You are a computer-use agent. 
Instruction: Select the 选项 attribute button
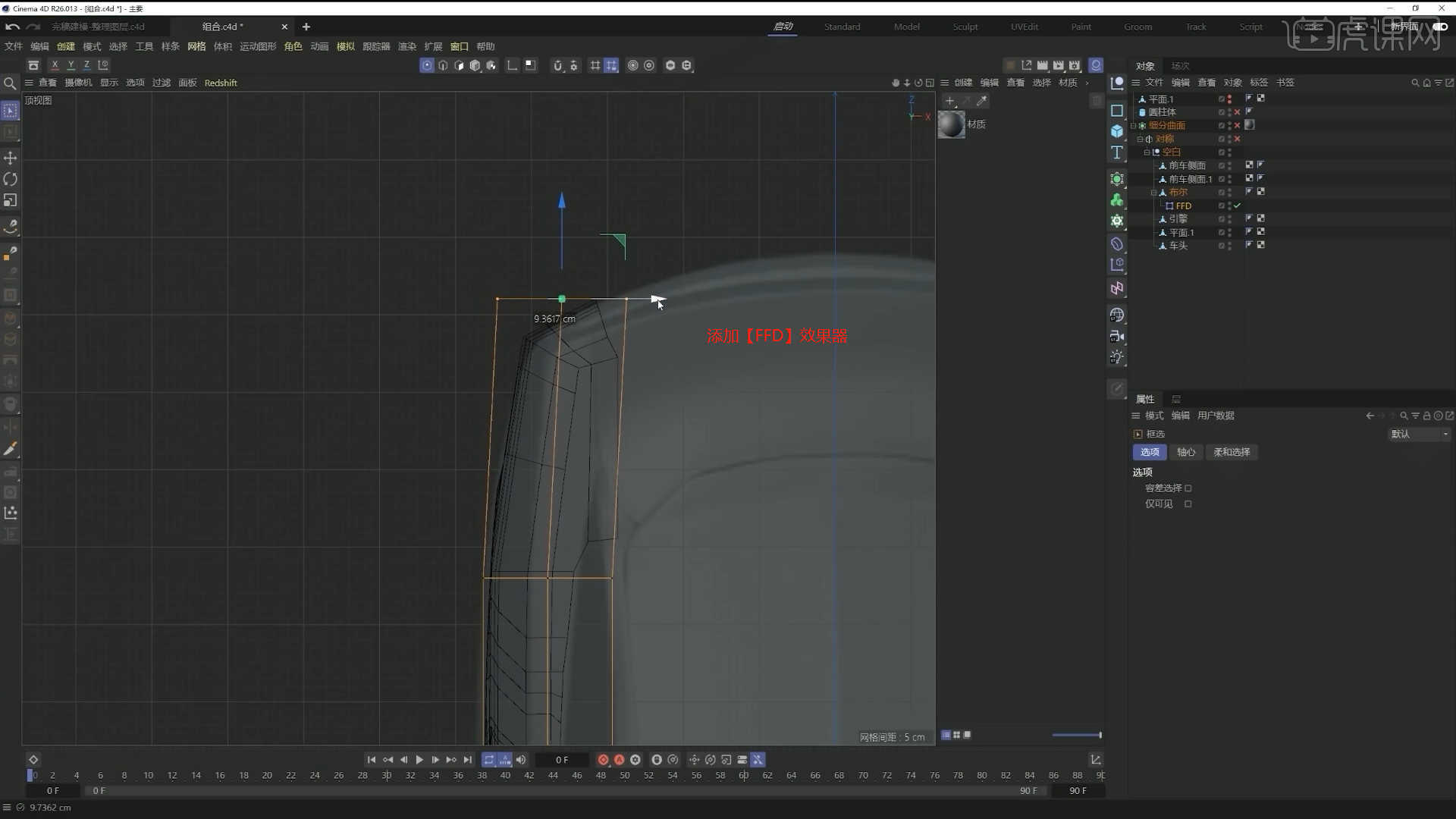point(1150,452)
